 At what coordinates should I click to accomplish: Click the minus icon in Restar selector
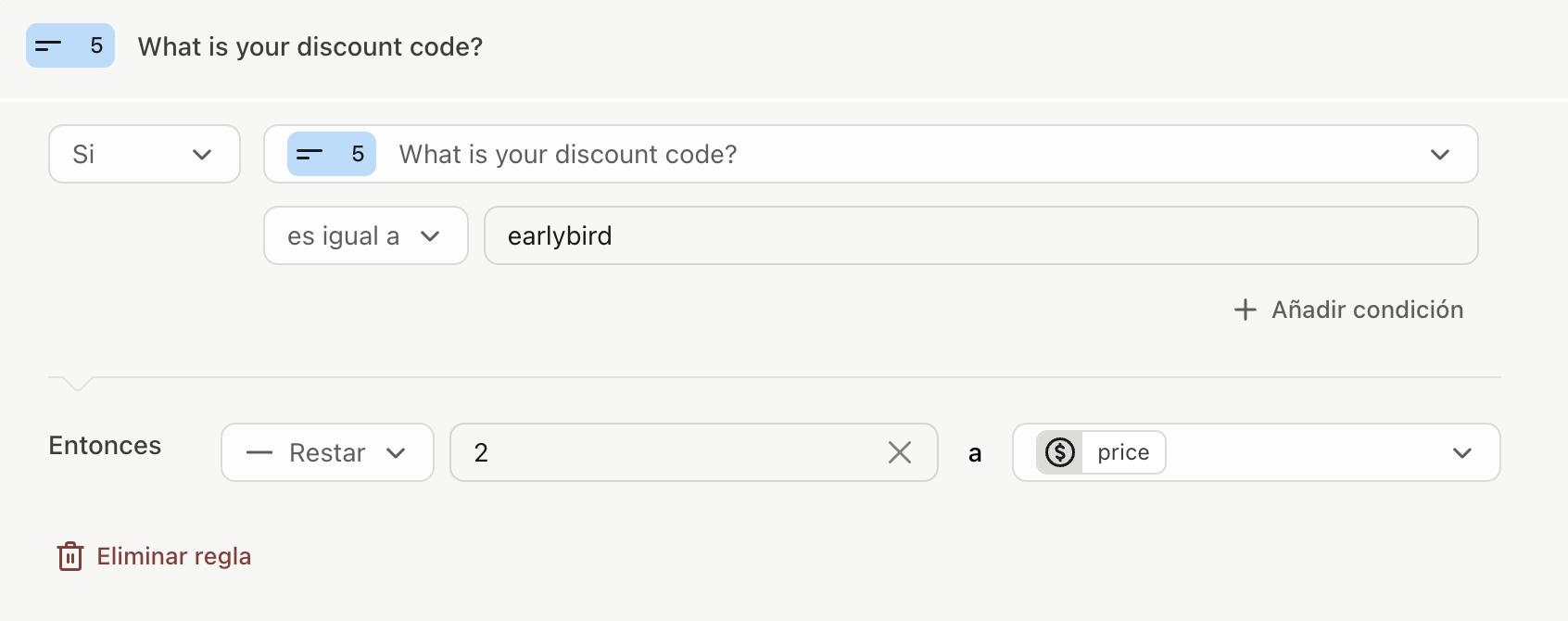click(259, 453)
